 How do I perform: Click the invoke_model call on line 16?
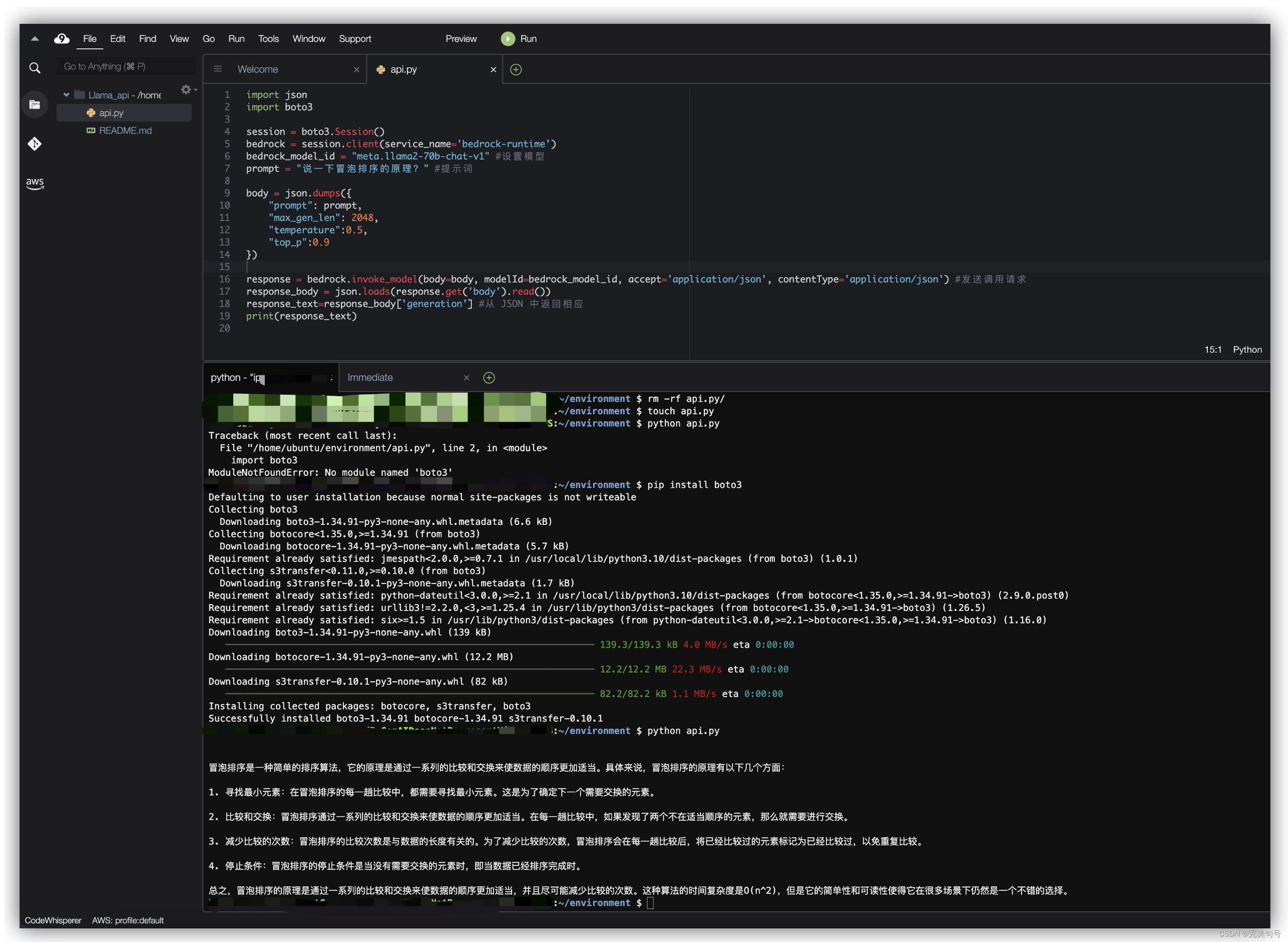click(x=384, y=279)
